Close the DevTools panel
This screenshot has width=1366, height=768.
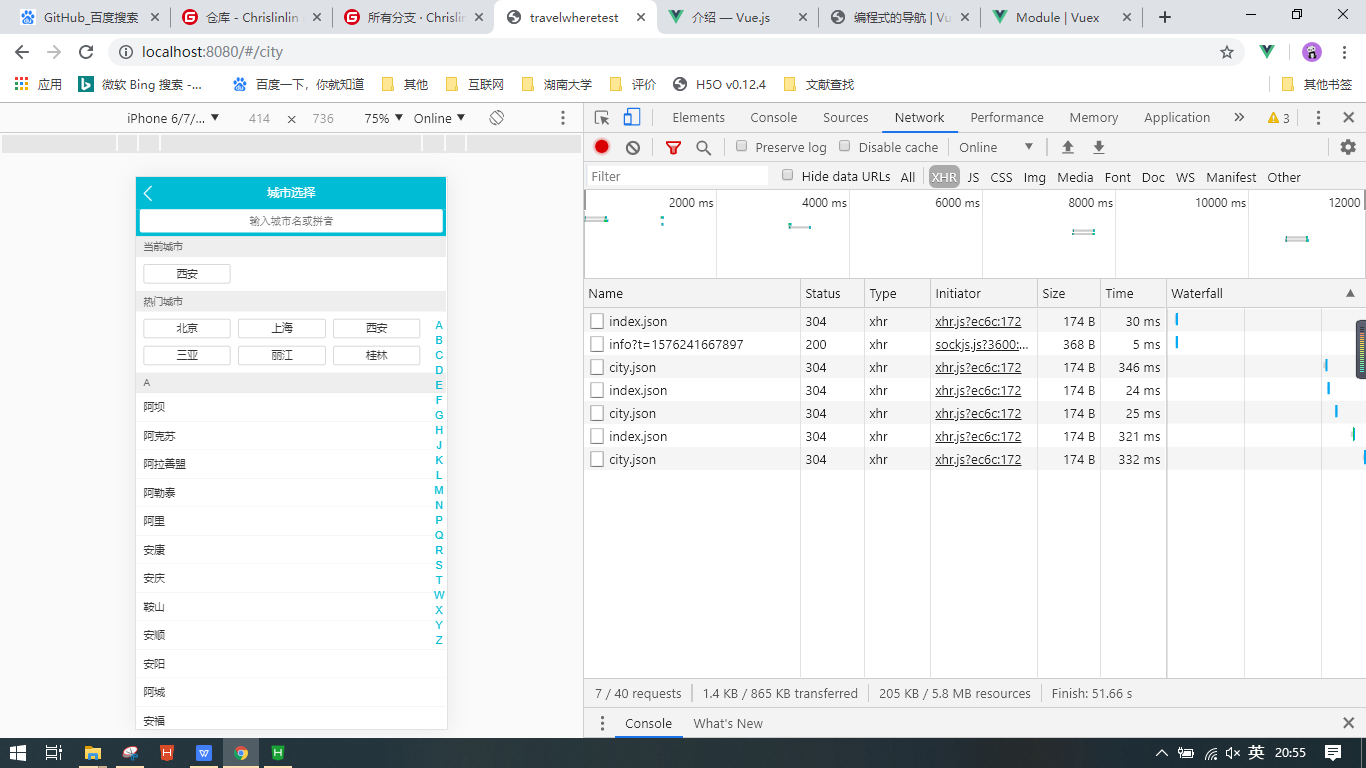[1348, 117]
